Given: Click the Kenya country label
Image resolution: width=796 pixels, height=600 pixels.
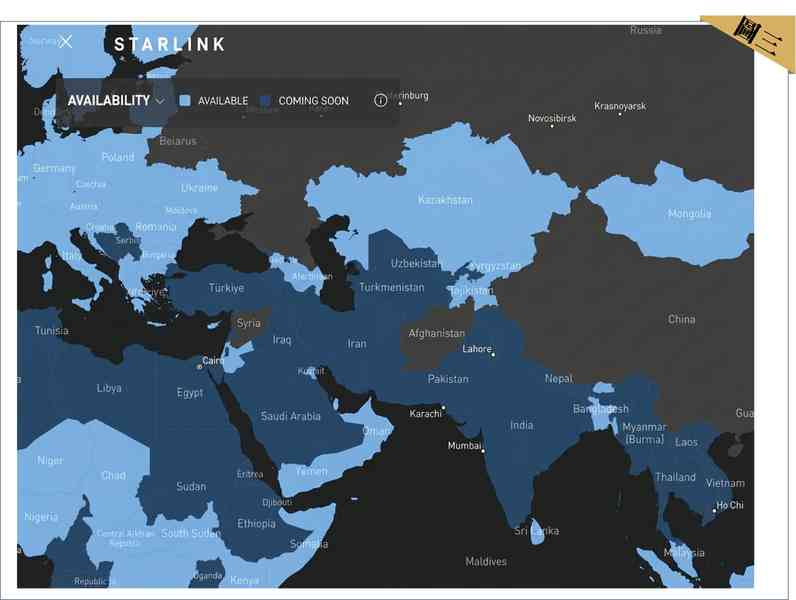Looking at the screenshot, I should coord(244,580).
